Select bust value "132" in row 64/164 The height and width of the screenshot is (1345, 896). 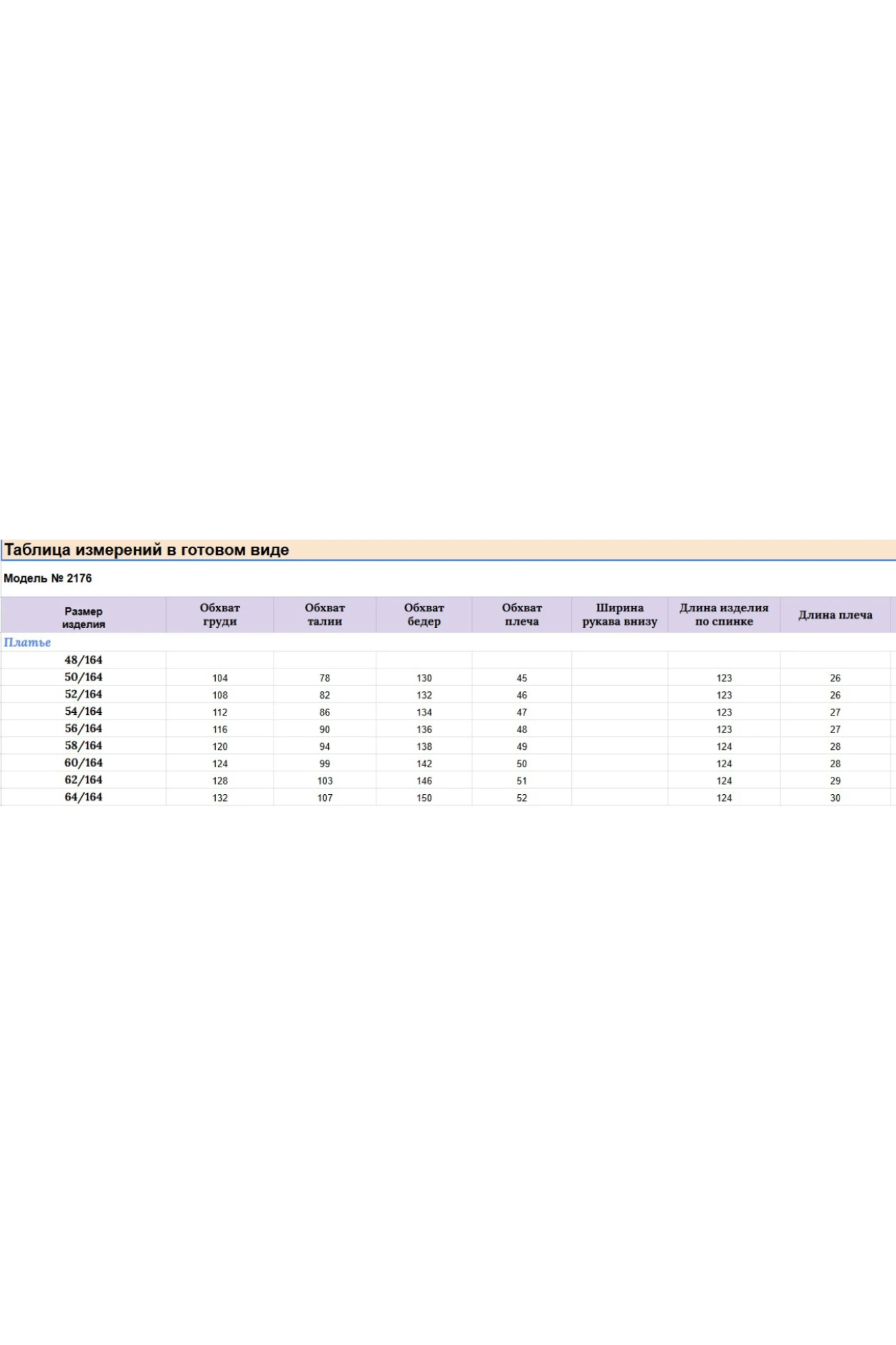click(220, 798)
